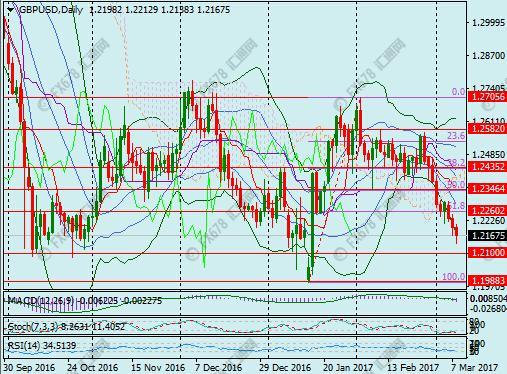Image resolution: width=507 pixels, height=374 pixels.
Task: Select the current price 1.21675 black label
Action: 487,236
